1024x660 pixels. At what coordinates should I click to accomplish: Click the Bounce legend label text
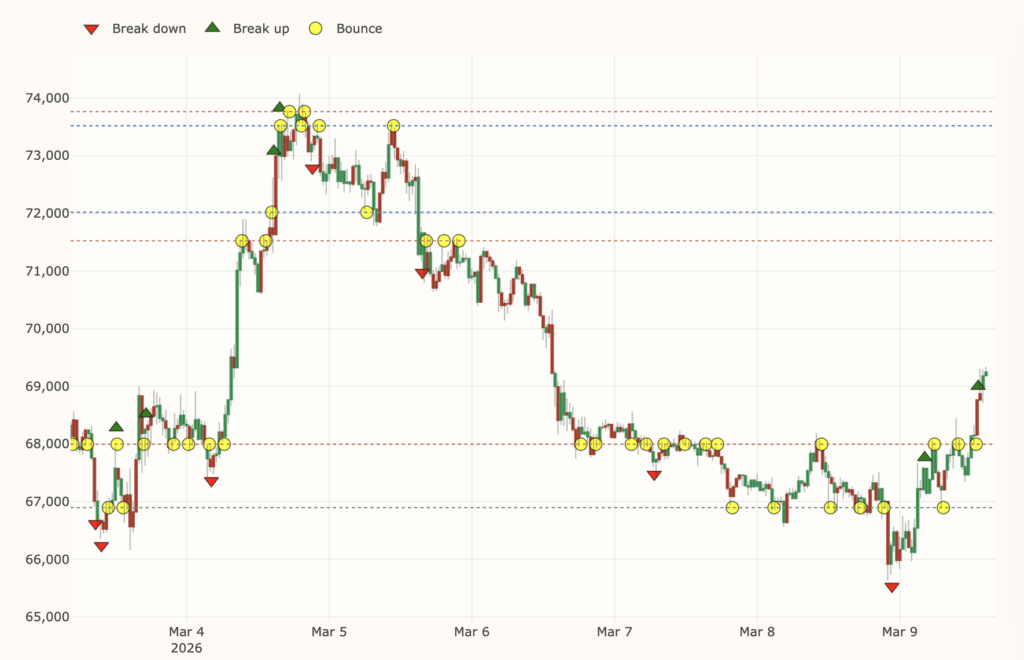coord(360,28)
